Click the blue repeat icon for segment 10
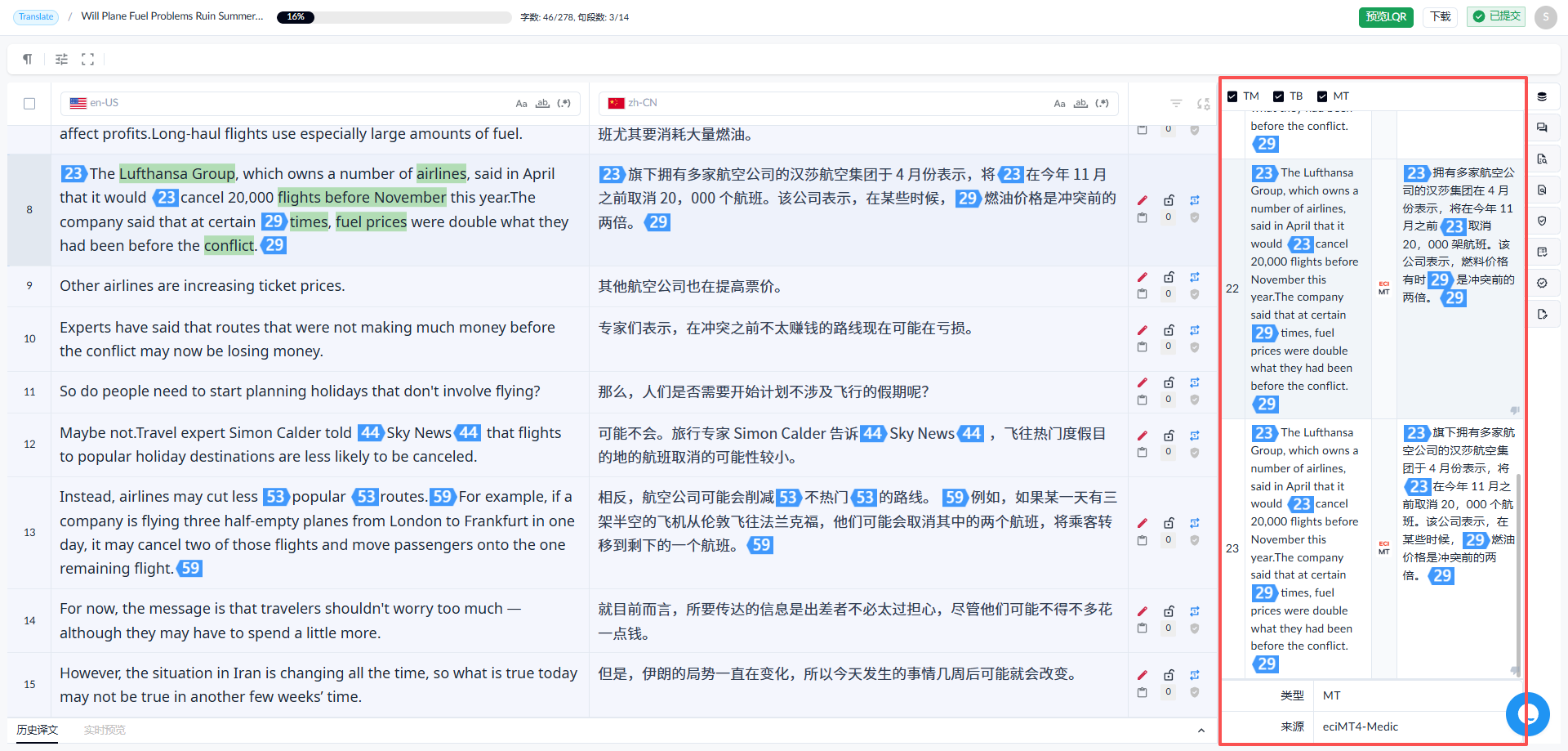The image size is (1568, 751). [1195, 330]
